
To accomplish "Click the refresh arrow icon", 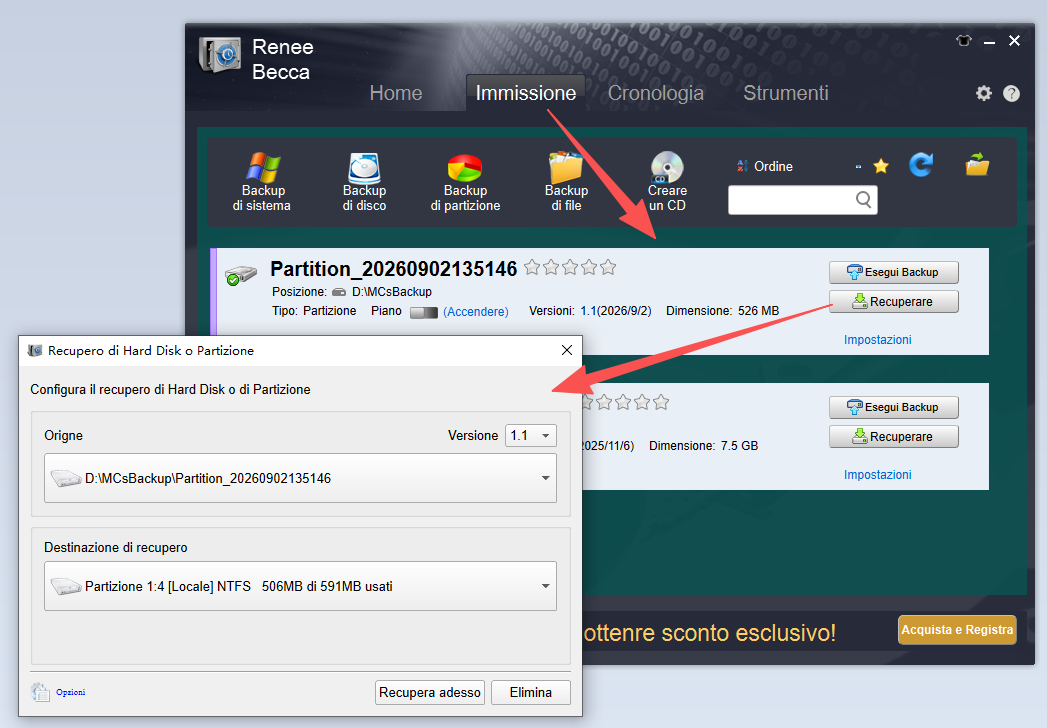I will (921, 164).
